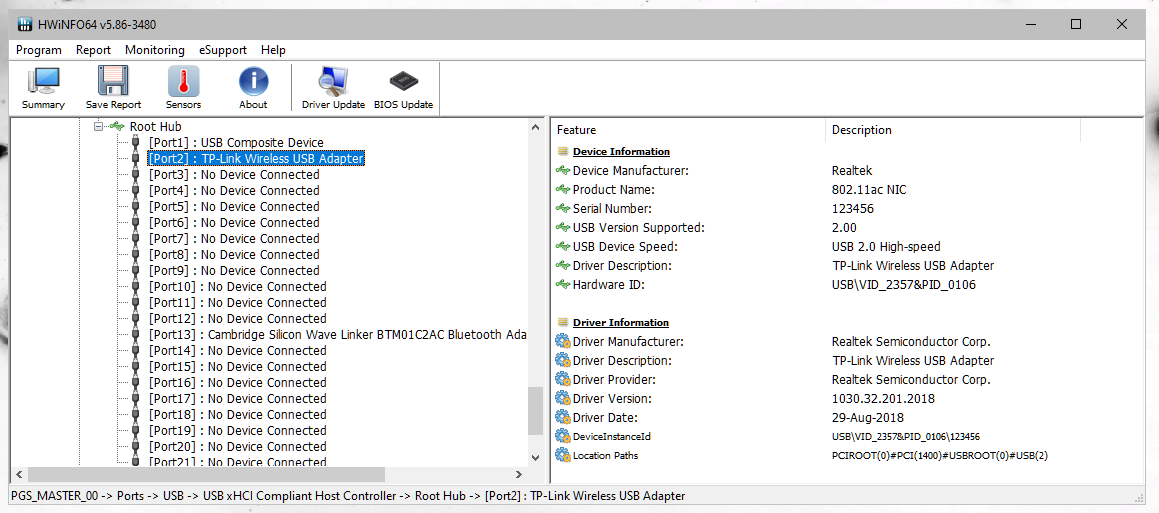Click the port plug icon next to Port13

tap(135, 334)
